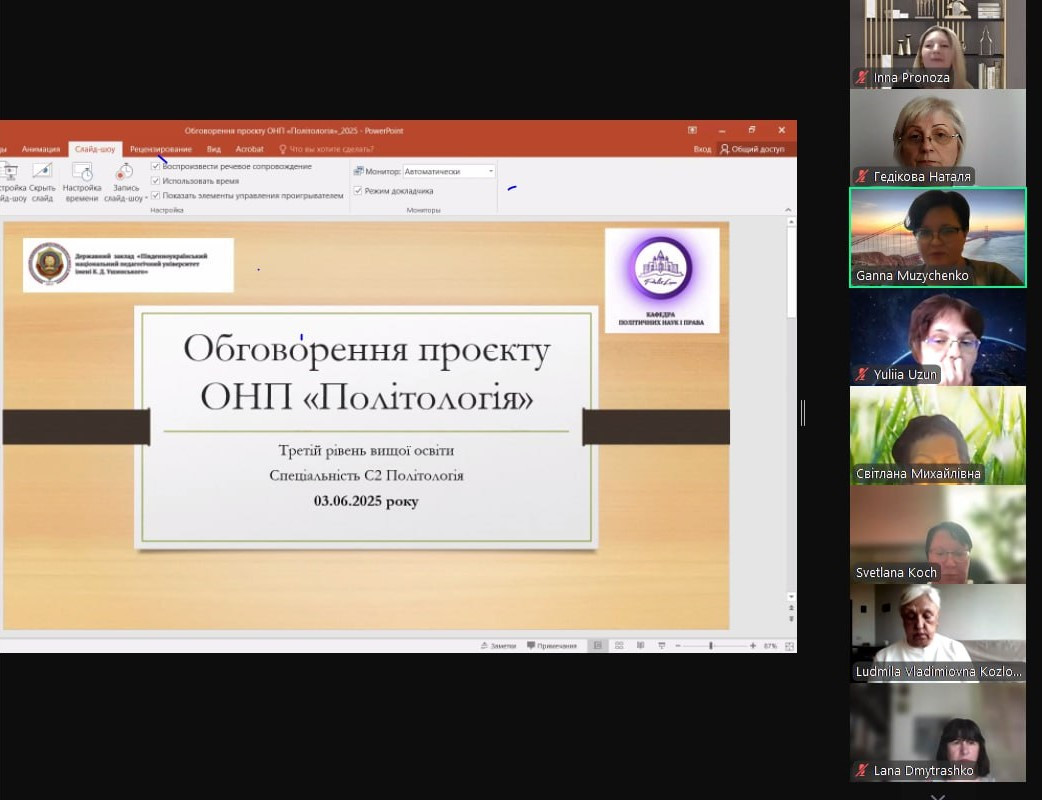Click the date '03.06.2025 року'
This screenshot has height=800, width=1042.
pos(366,501)
